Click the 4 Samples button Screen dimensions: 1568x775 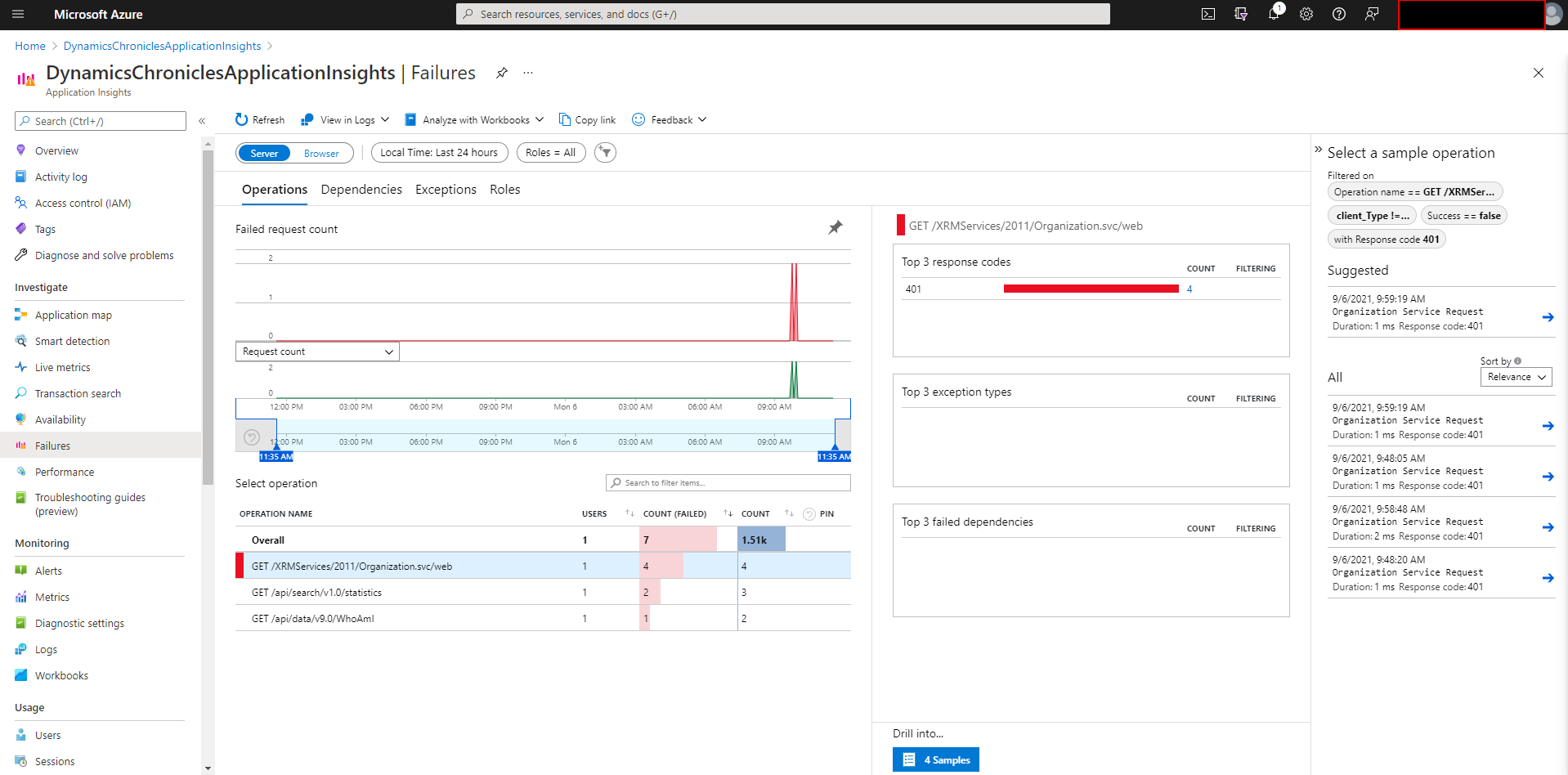coord(936,759)
